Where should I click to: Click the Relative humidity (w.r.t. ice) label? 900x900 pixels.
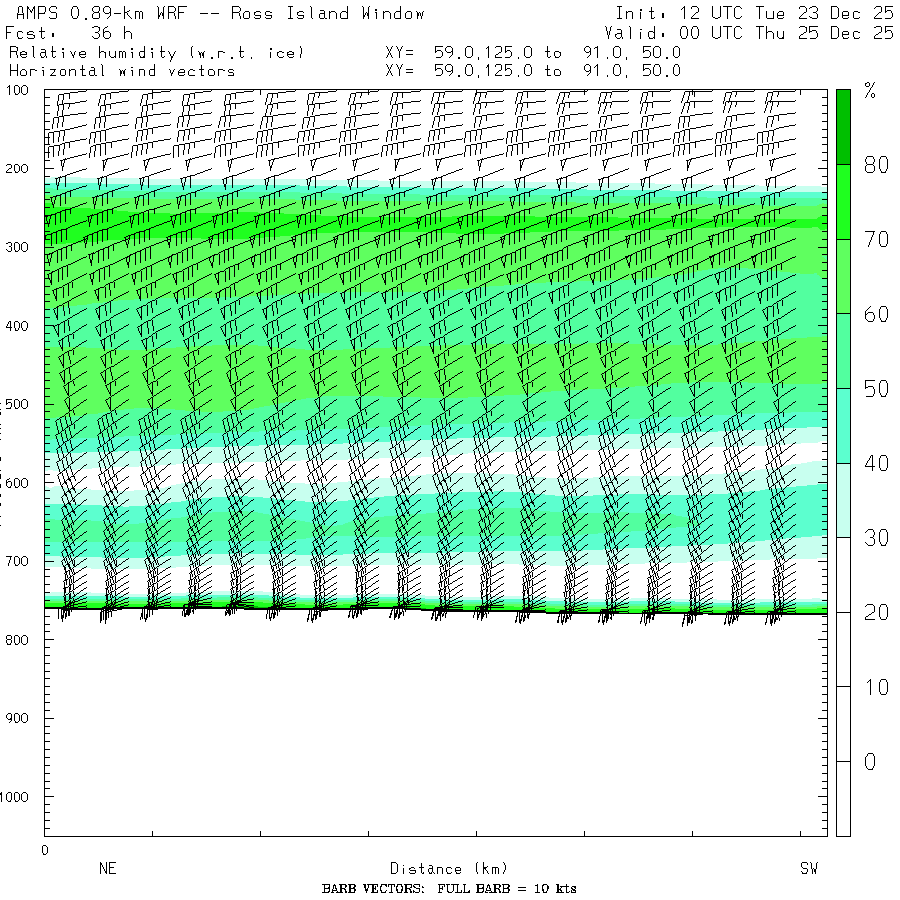(156, 52)
